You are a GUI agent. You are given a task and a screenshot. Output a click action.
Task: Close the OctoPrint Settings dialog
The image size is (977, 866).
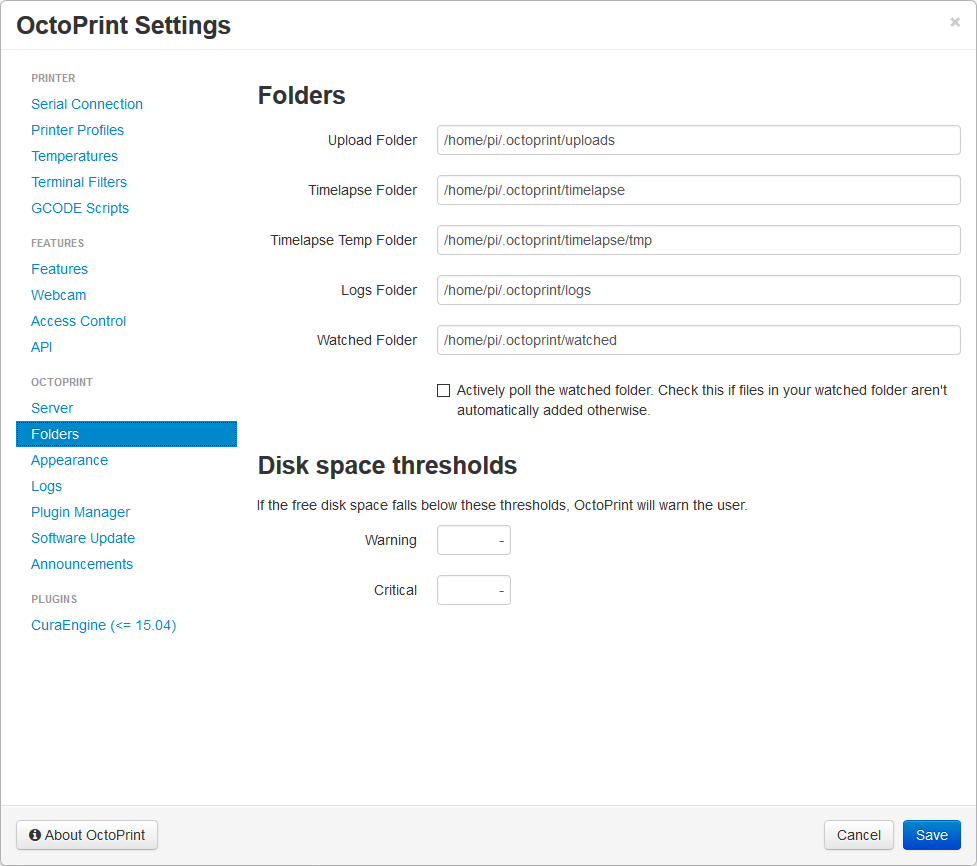point(955,22)
